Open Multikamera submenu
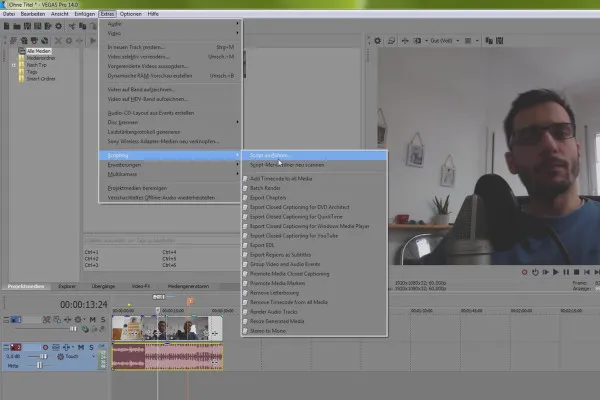The width and height of the screenshot is (600, 400). pyautogui.click(x=170, y=174)
